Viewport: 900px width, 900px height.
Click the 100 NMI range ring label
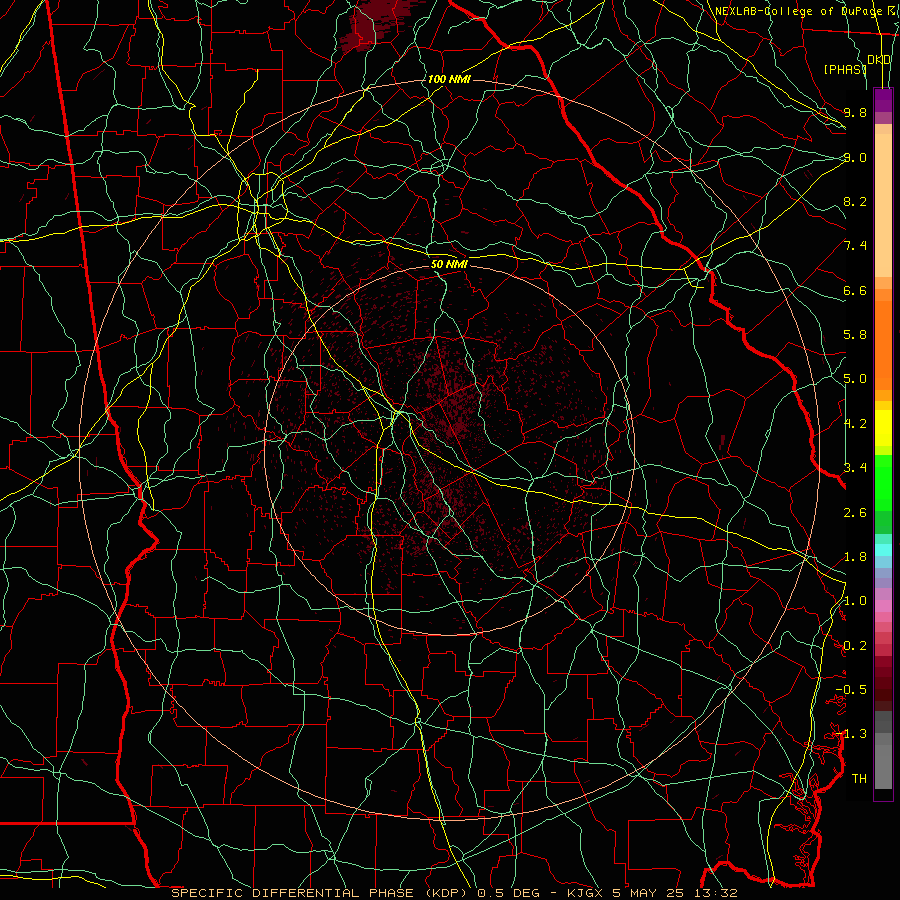(x=449, y=79)
